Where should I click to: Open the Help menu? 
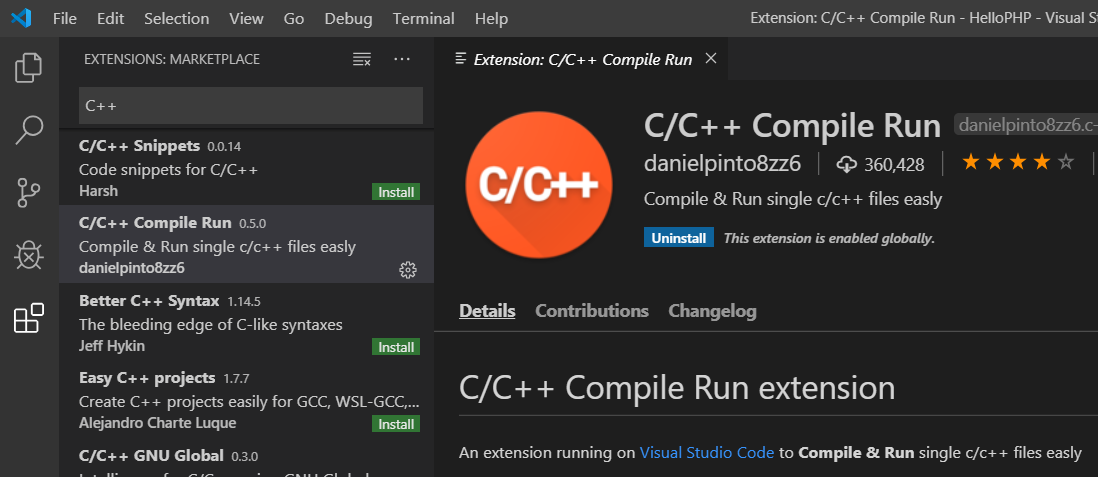click(491, 18)
